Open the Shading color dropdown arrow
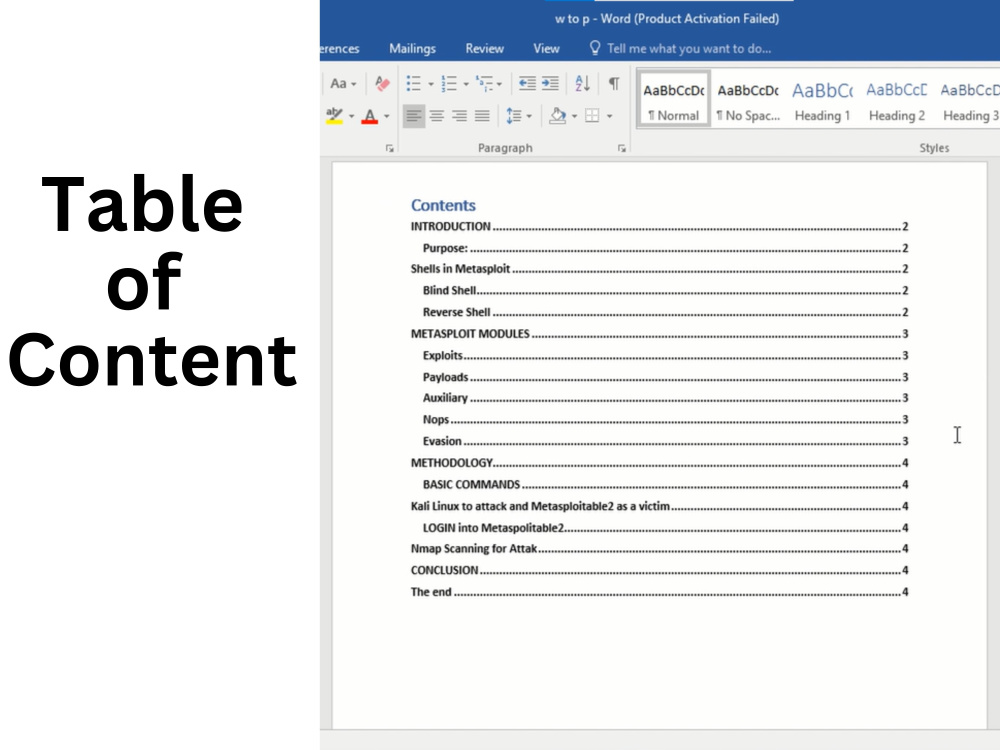Screen dimensions: 1000x750 [x=575, y=117]
